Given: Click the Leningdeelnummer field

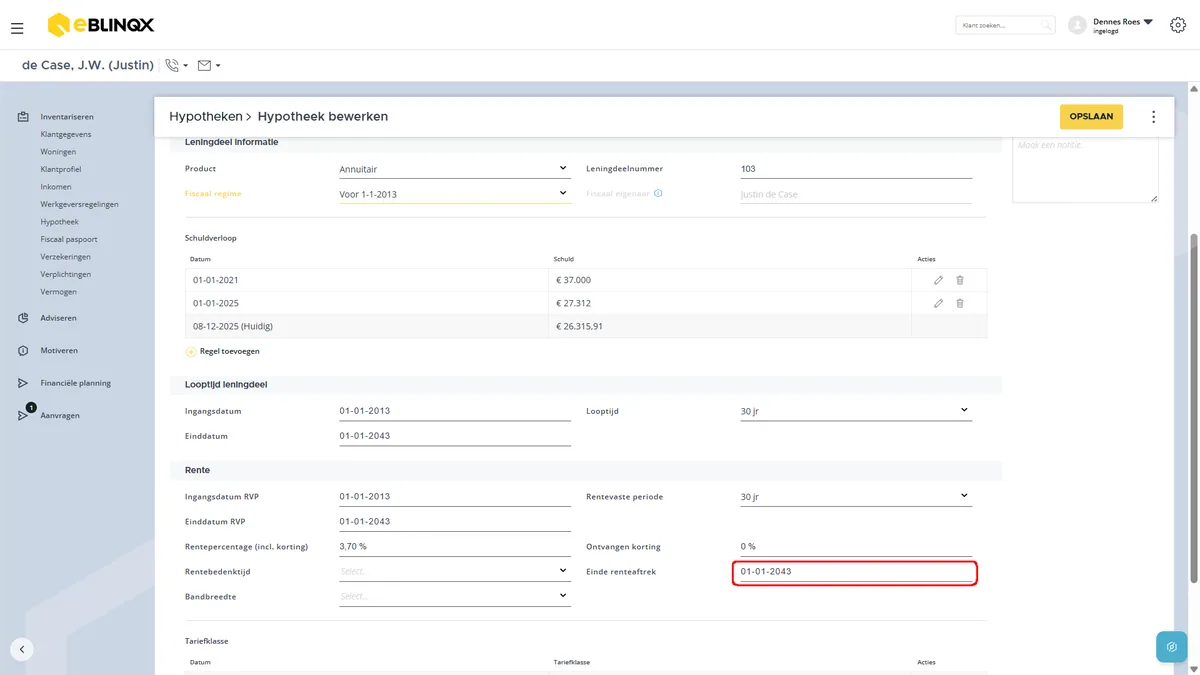Looking at the screenshot, I should (856, 169).
